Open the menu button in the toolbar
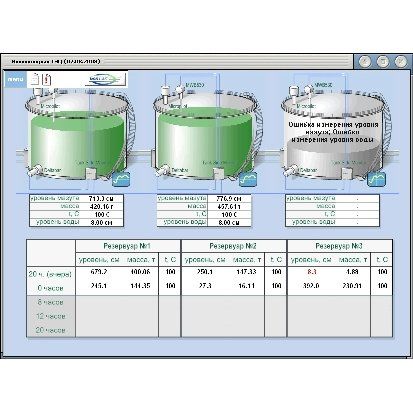 (x=15, y=80)
